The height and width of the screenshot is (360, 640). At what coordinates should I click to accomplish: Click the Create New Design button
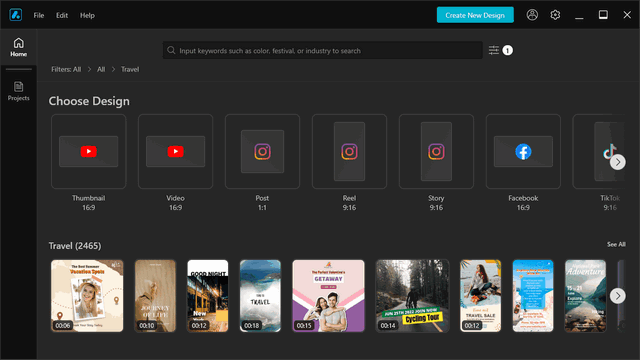click(x=475, y=15)
